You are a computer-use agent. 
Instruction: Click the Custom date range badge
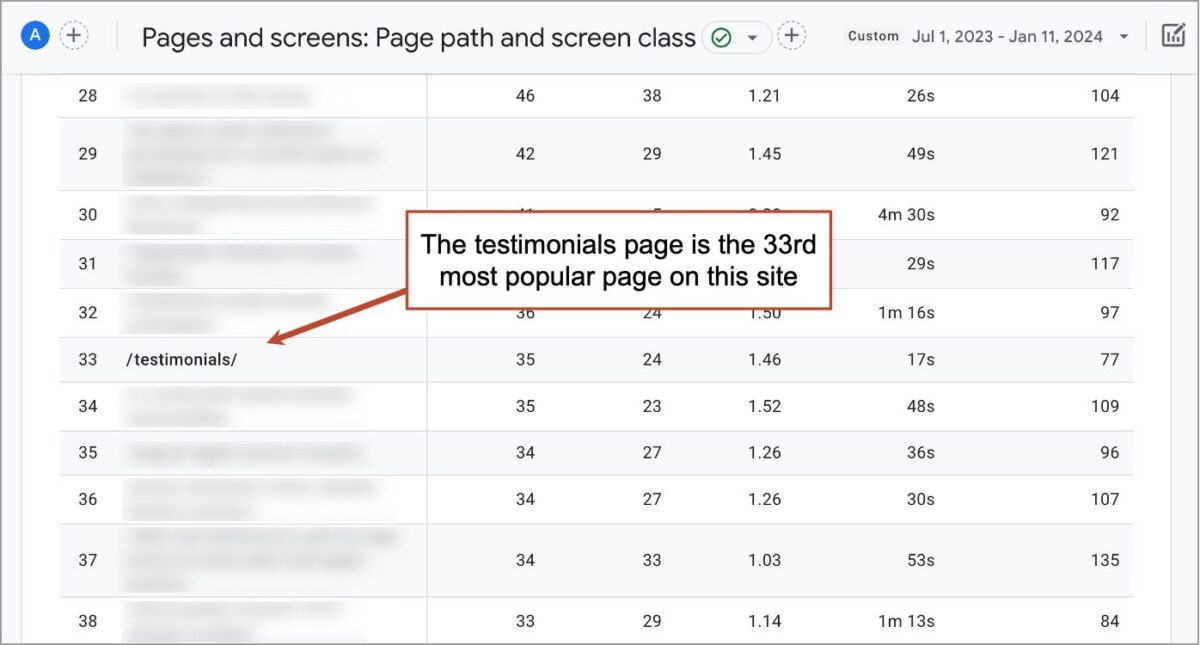(x=872, y=36)
